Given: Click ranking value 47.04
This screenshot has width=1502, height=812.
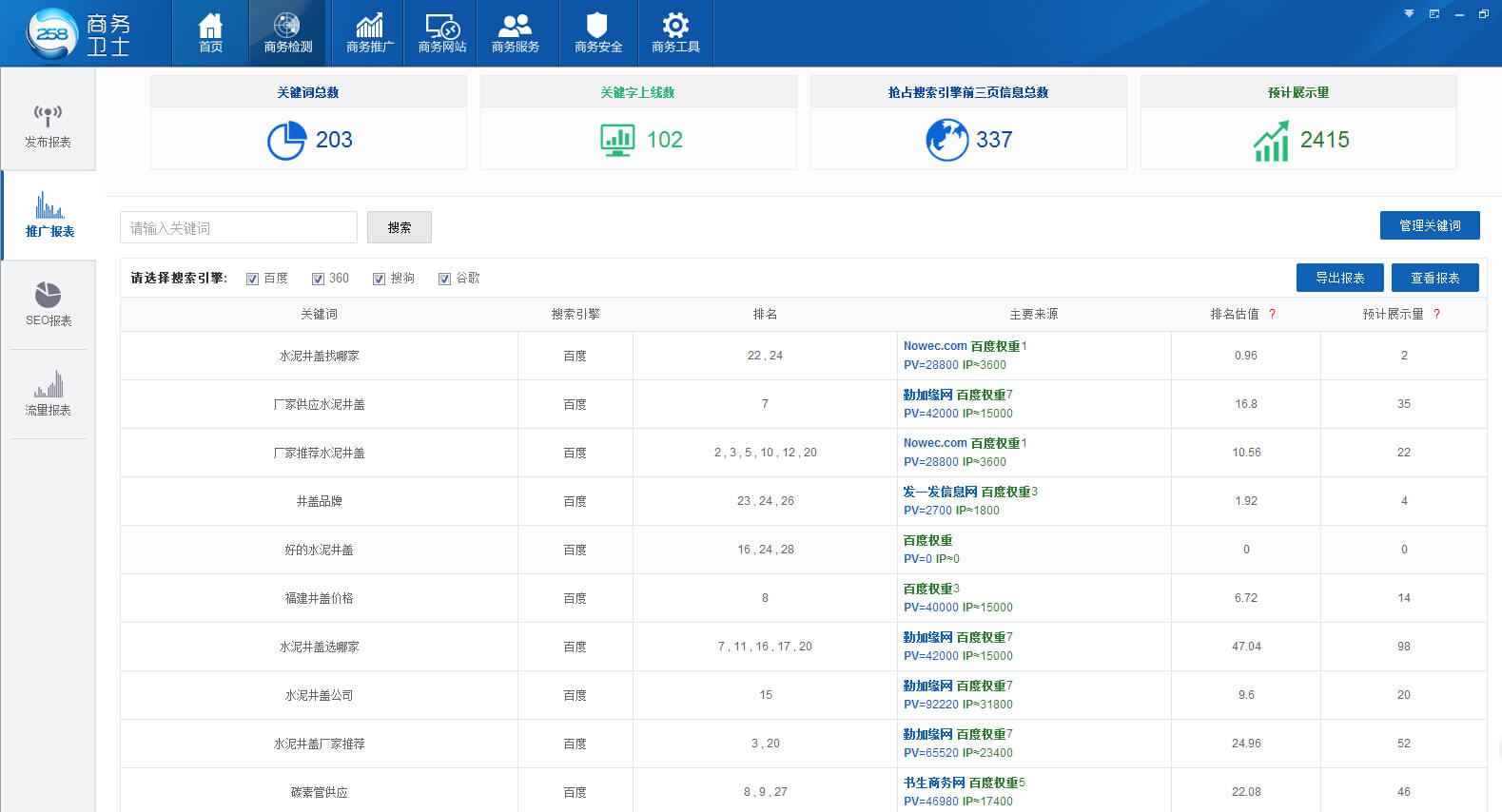Looking at the screenshot, I should point(1246,647).
